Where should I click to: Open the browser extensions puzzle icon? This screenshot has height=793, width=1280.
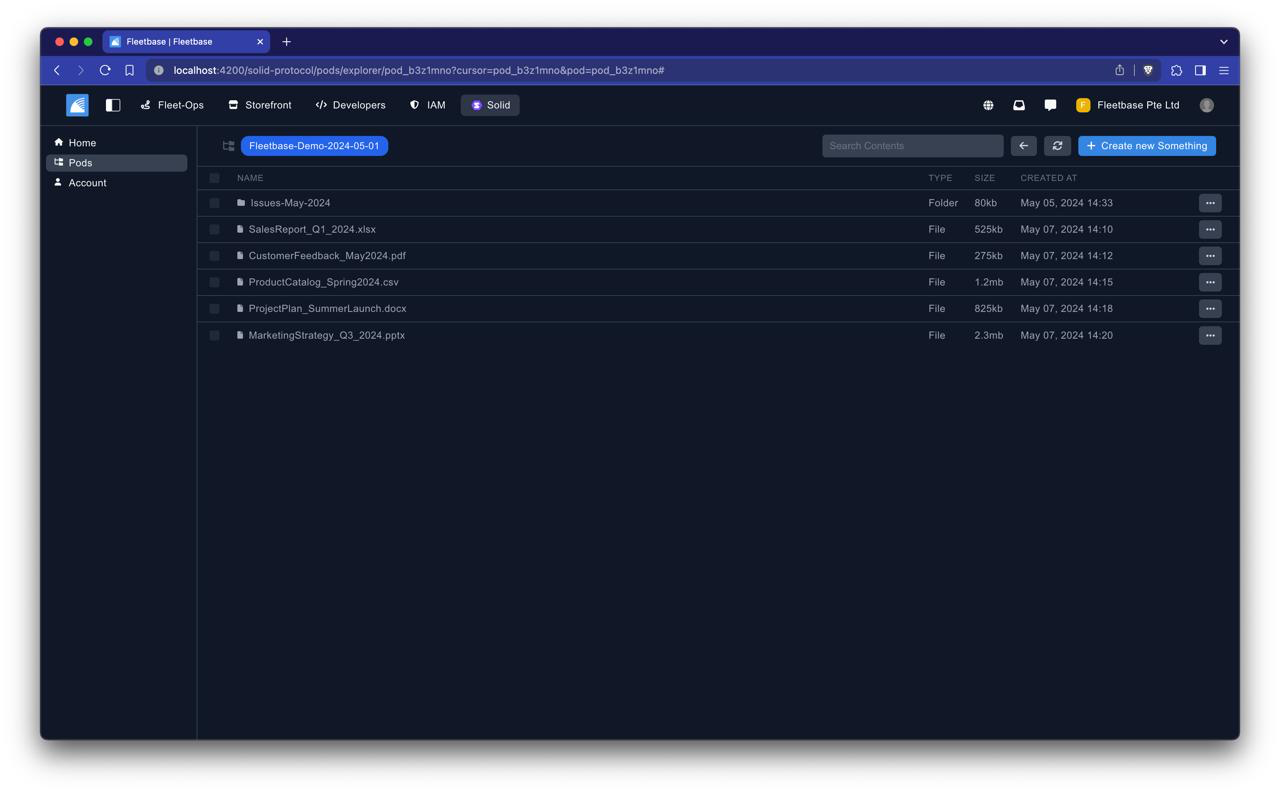click(x=1176, y=70)
